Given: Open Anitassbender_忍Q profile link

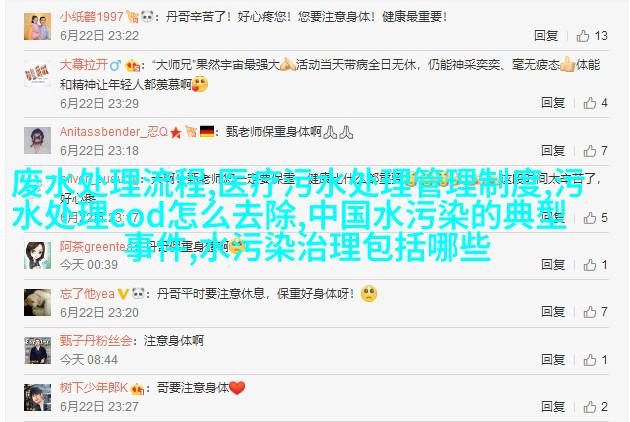Looking at the screenshot, I should click(114, 132).
